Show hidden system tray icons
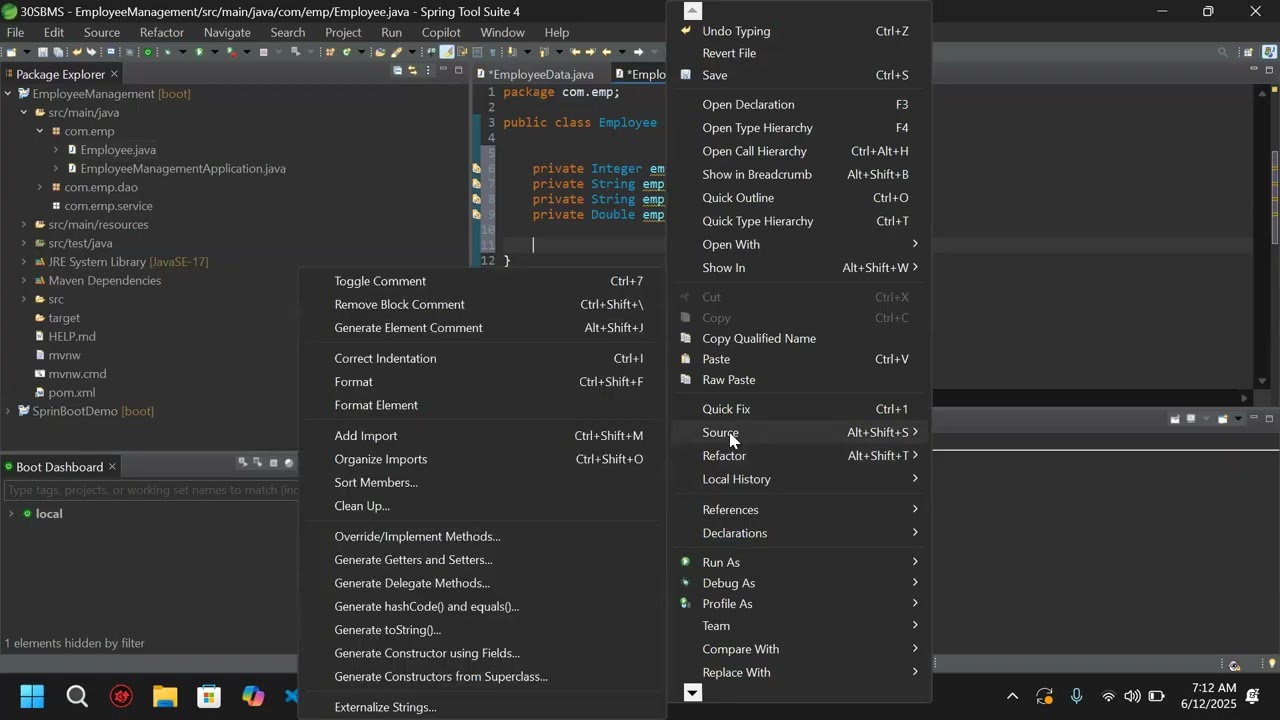This screenshot has height=720, width=1280. (1012, 697)
